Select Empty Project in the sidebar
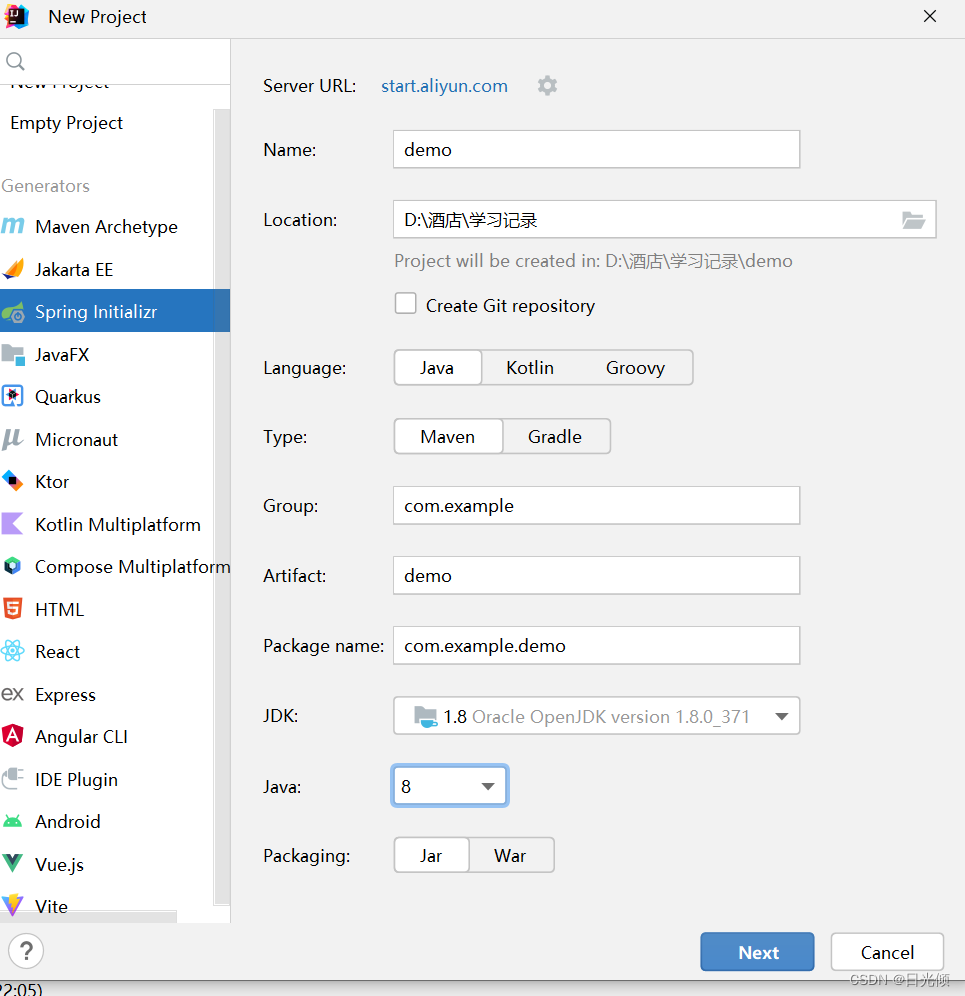Screen dimensions: 965x996 67,123
